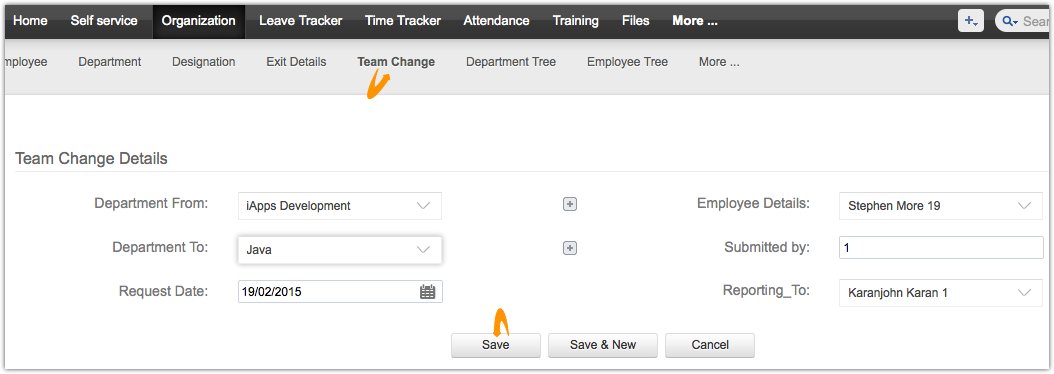Open the Employee Details dropdown
The width and height of the screenshot is (1054, 374).
tap(941, 206)
